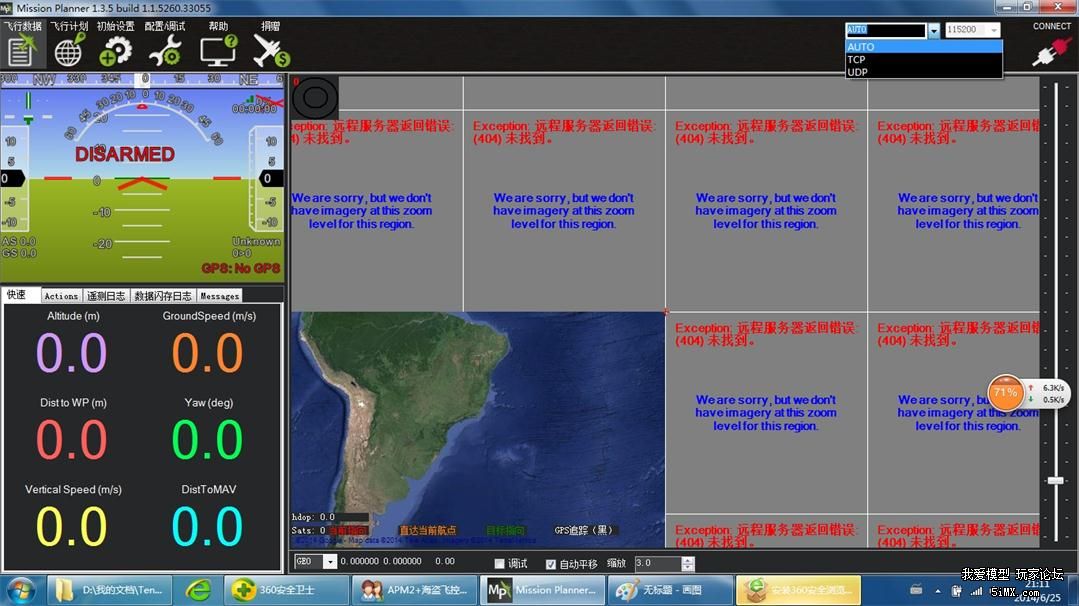Click the Altitude (m) value 0.0

pos(72,354)
